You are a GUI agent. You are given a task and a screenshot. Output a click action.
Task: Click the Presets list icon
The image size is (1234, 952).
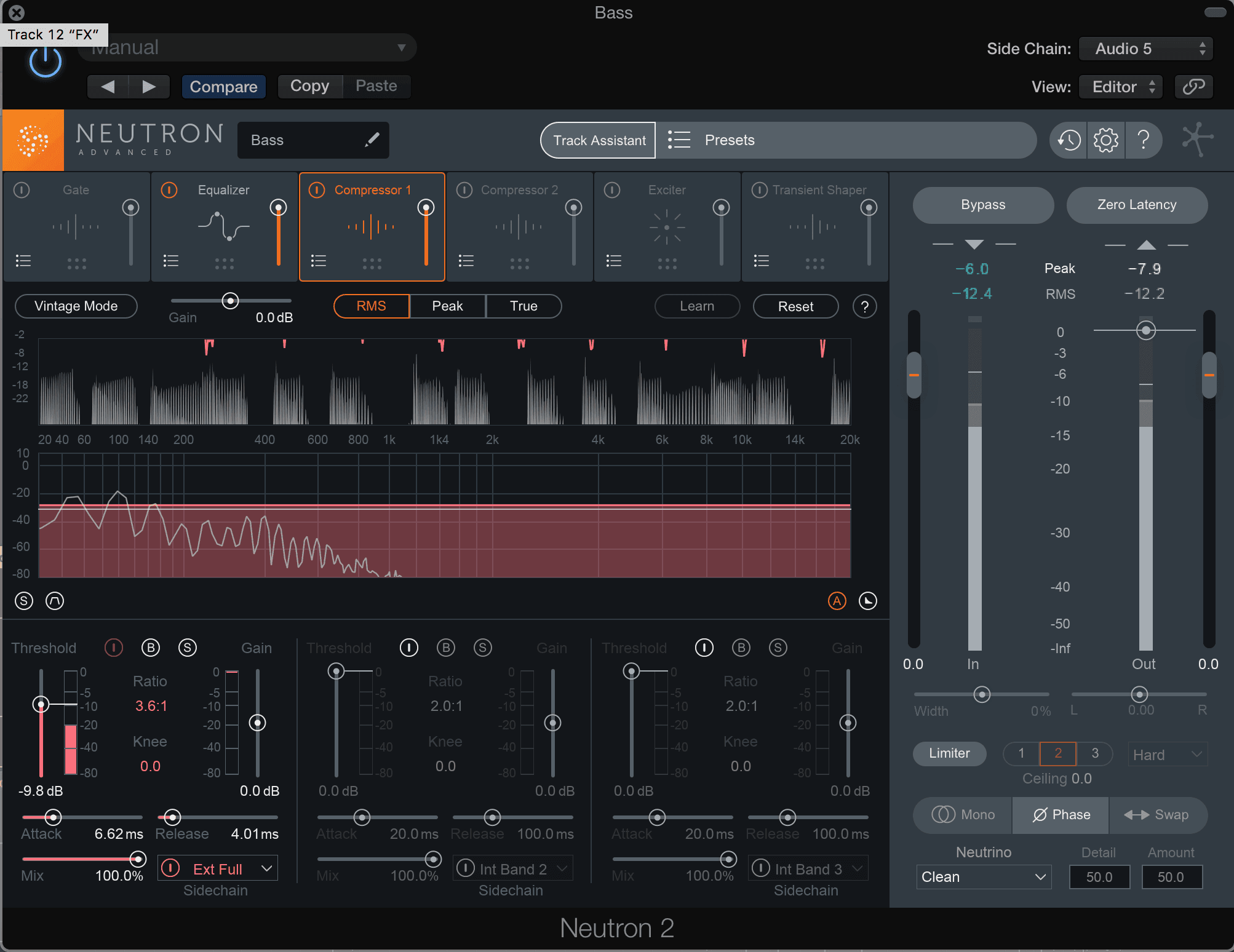(x=679, y=140)
